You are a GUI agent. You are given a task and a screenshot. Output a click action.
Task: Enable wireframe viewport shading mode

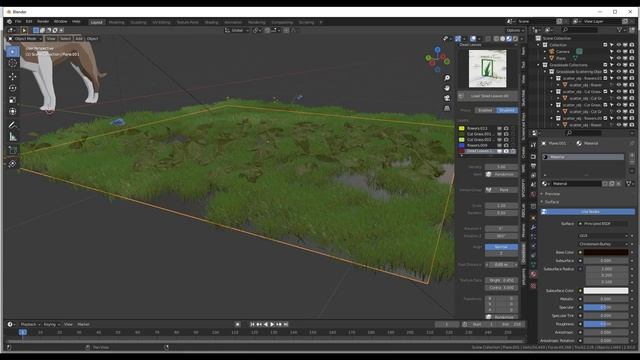click(496, 39)
